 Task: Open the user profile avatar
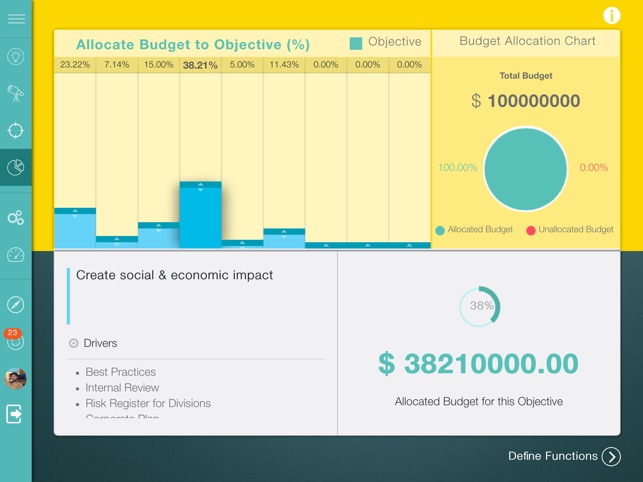[x=16, y=378]
